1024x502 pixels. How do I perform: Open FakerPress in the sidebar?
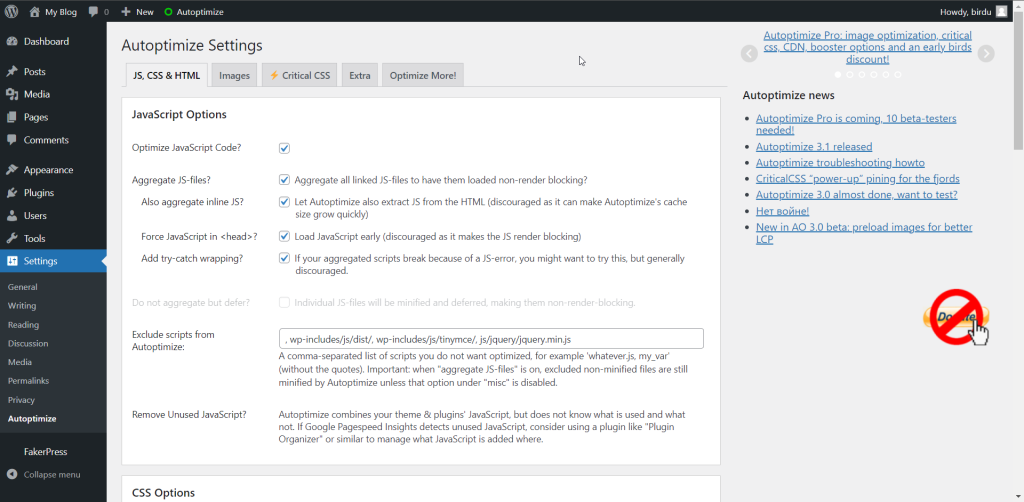pyautogui.click(x=46, y=452)
